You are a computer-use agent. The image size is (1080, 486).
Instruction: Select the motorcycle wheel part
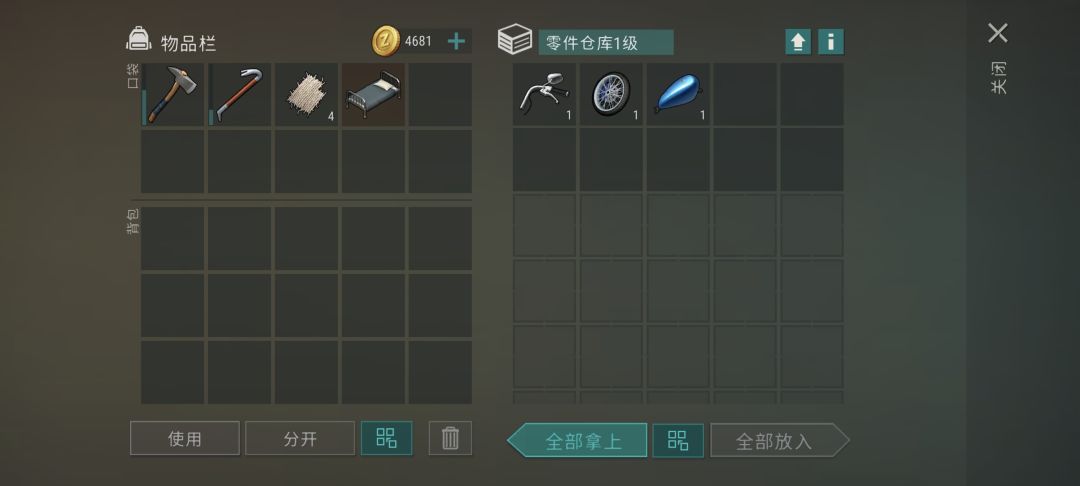coord(611,95)
